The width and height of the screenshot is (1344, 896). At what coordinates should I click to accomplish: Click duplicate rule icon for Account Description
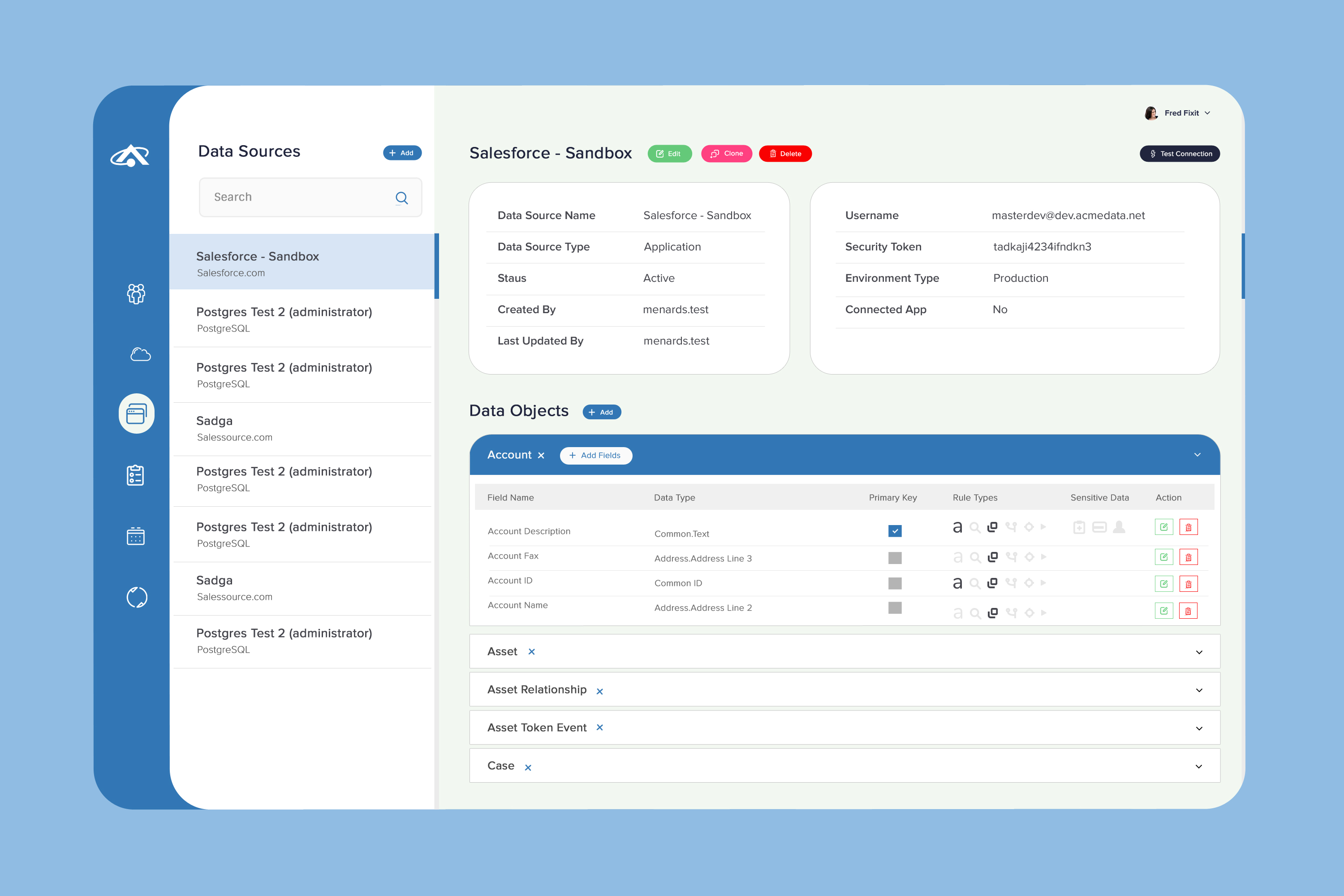(x=993, y=527)
